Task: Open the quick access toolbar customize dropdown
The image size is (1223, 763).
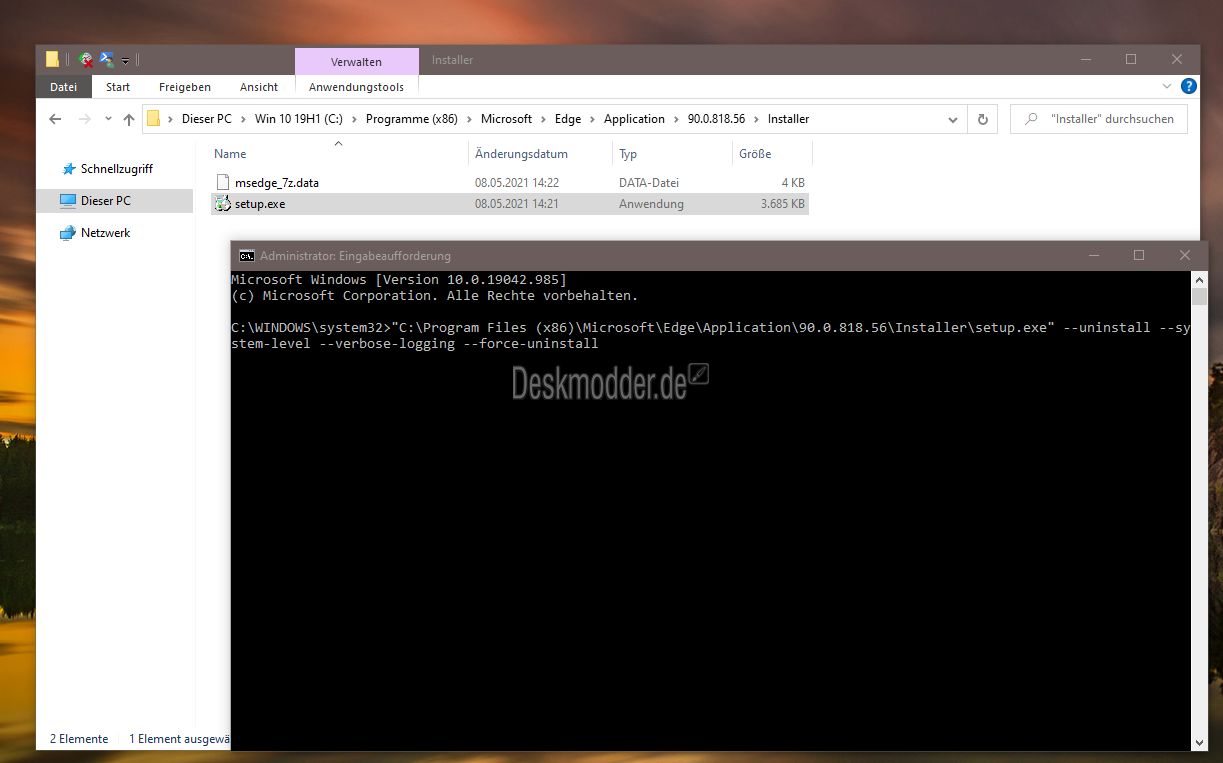Action: point(125,61)
